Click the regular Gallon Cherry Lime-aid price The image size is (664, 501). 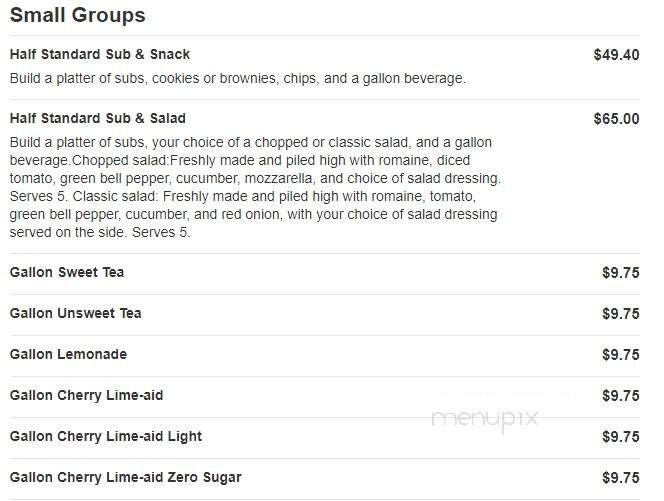620,396
